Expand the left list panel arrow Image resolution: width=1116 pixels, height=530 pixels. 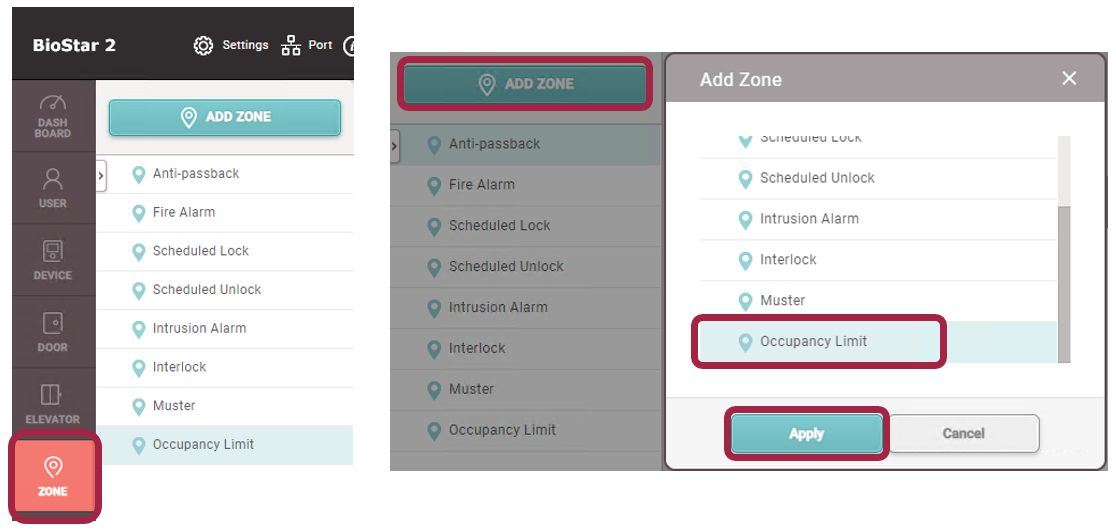click(x=101, y=174)
